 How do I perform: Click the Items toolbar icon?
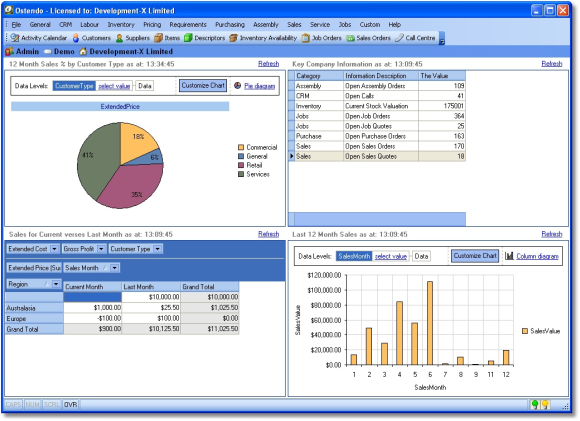coord(158,38)
